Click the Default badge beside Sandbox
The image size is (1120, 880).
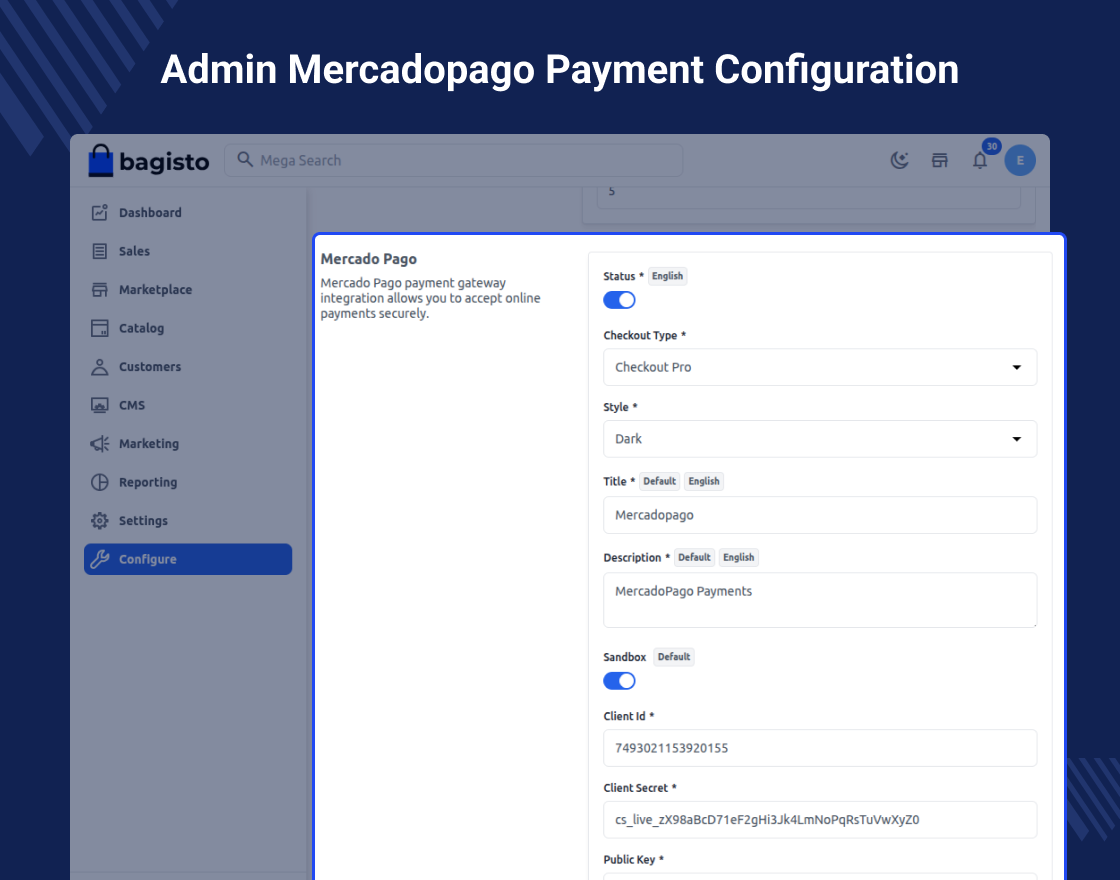coord(674,656)
